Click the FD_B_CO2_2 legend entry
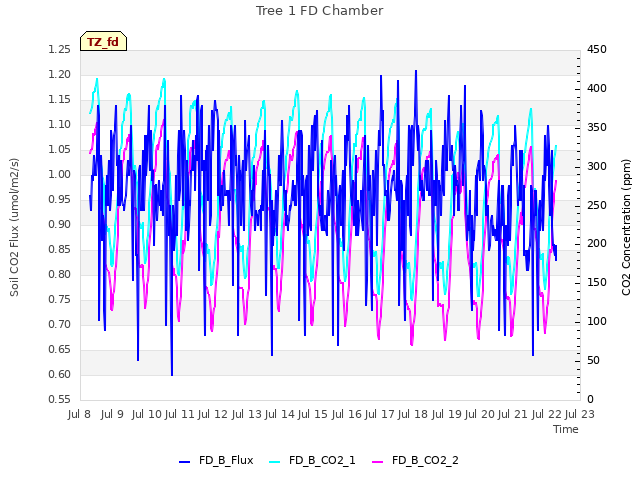 tap(416, 460)
